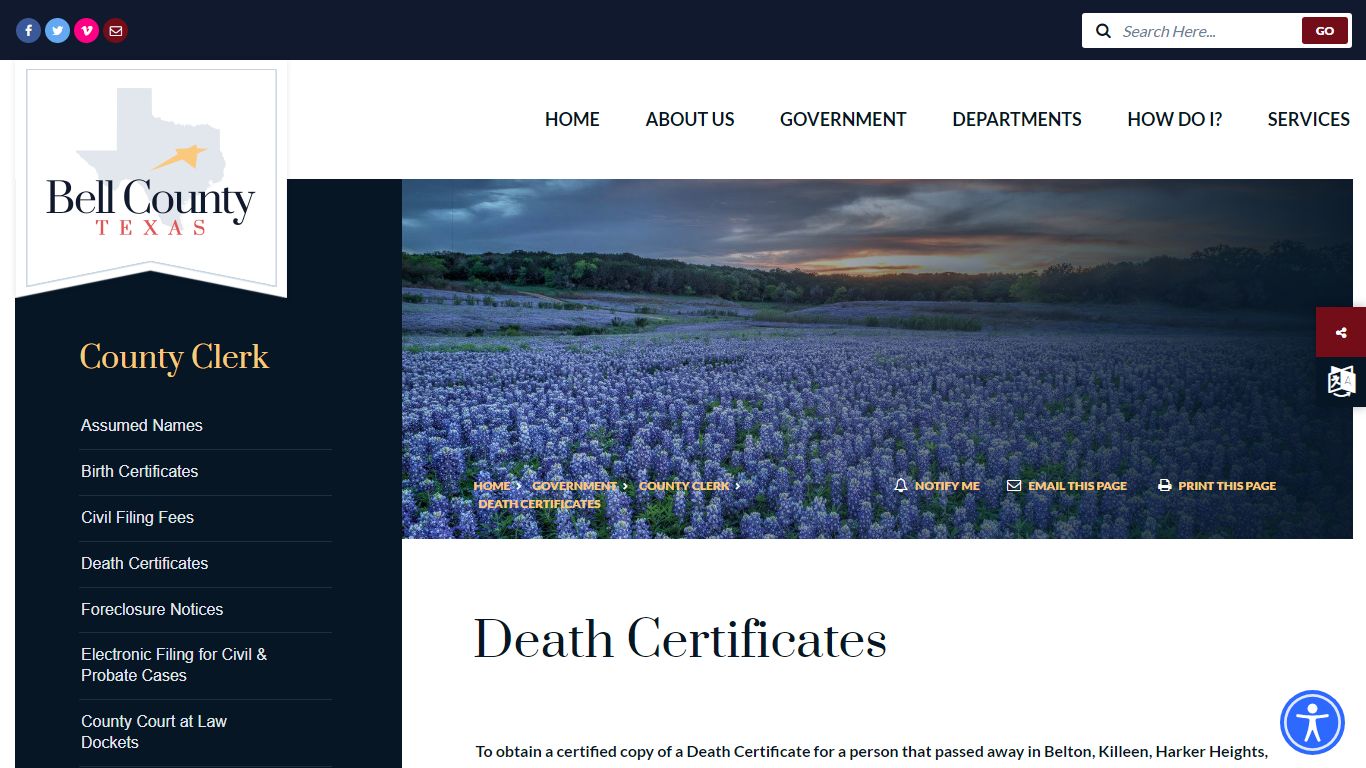This screenshot has height=768, width=1366.
Task: Click the PRINT THIS PAGE link text
Action: (1227, 486)
